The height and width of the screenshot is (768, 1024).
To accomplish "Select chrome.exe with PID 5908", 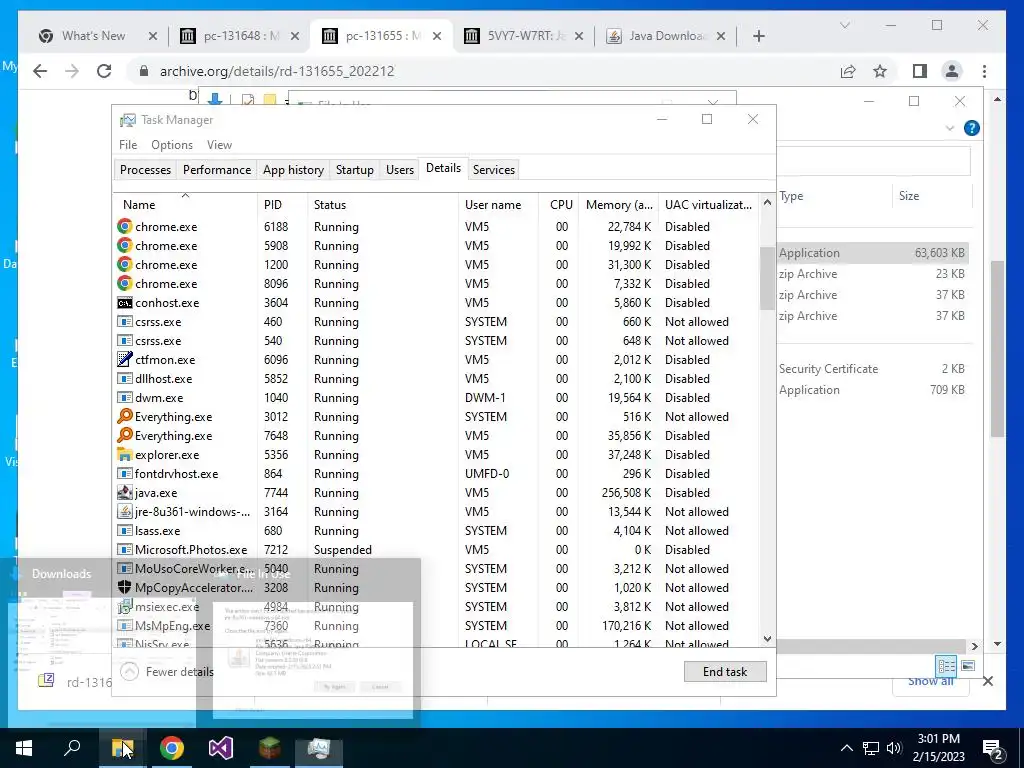I will 436,246.
